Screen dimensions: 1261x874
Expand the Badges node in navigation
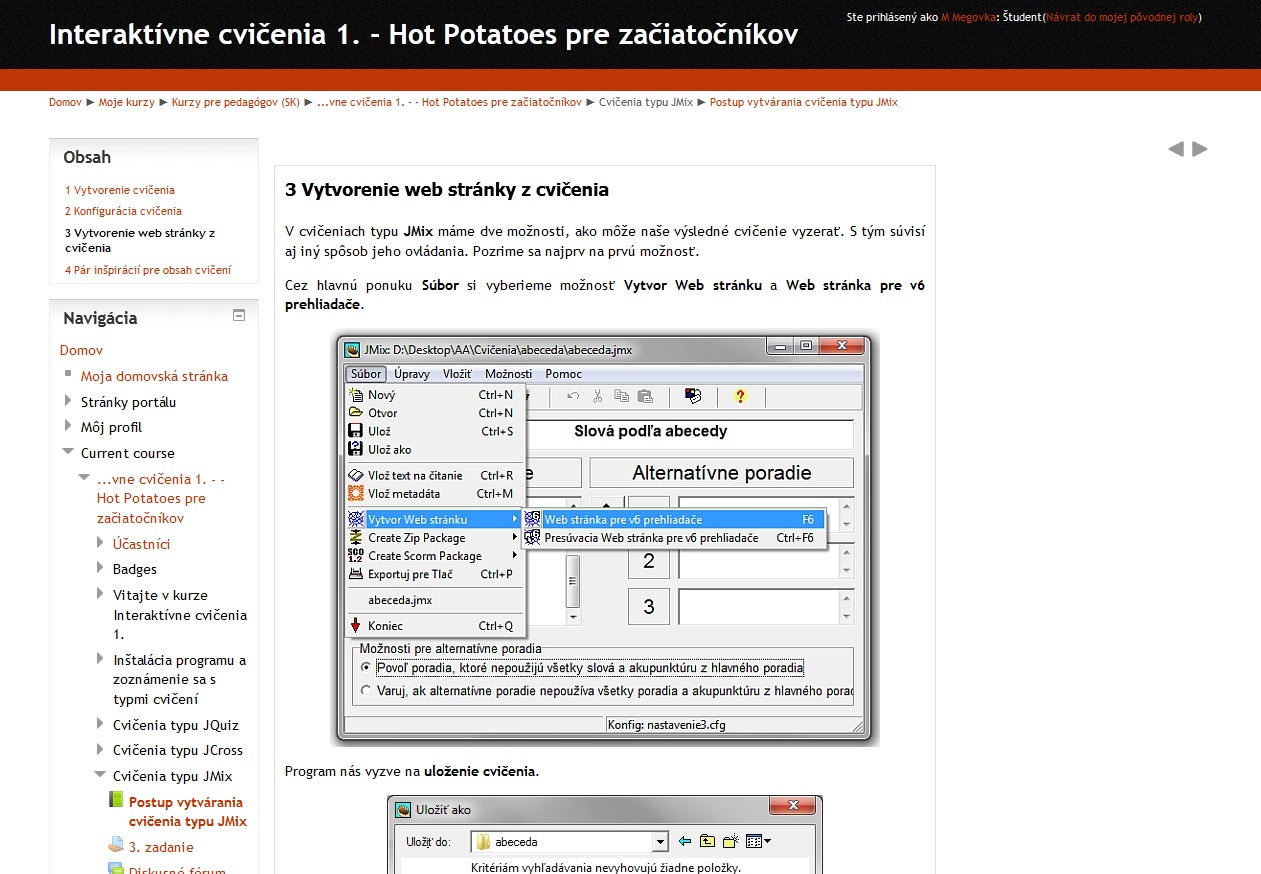tap(100, 568)
